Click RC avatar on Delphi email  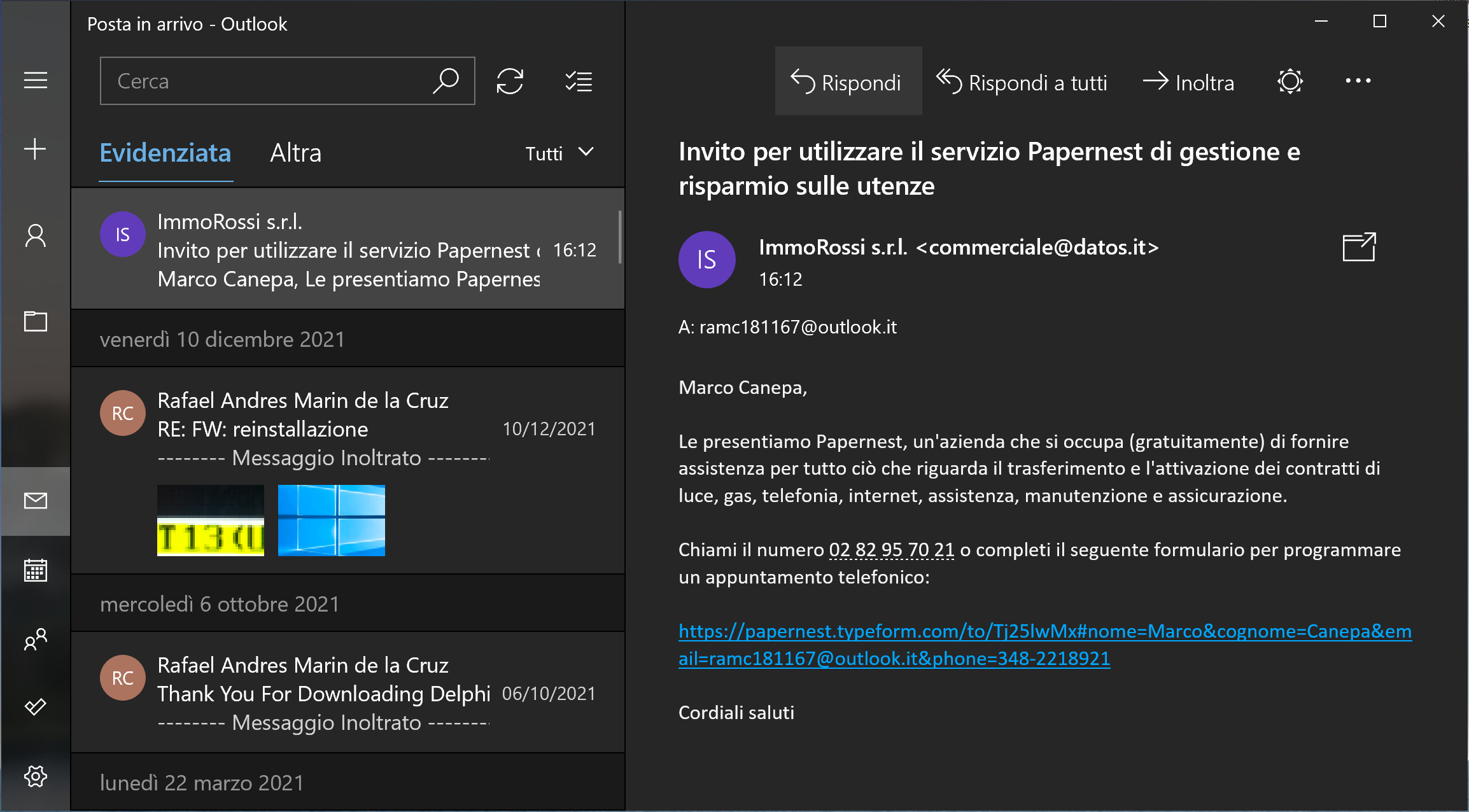pos(123,678)
